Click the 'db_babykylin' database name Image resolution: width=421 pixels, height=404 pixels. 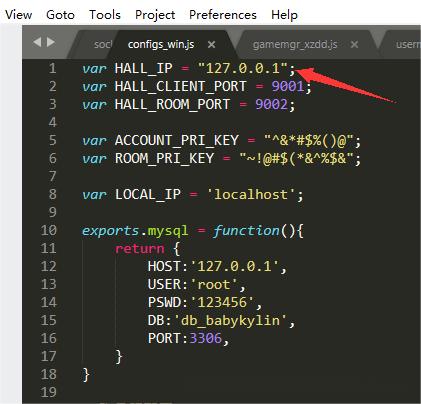[x=230, y=321]
